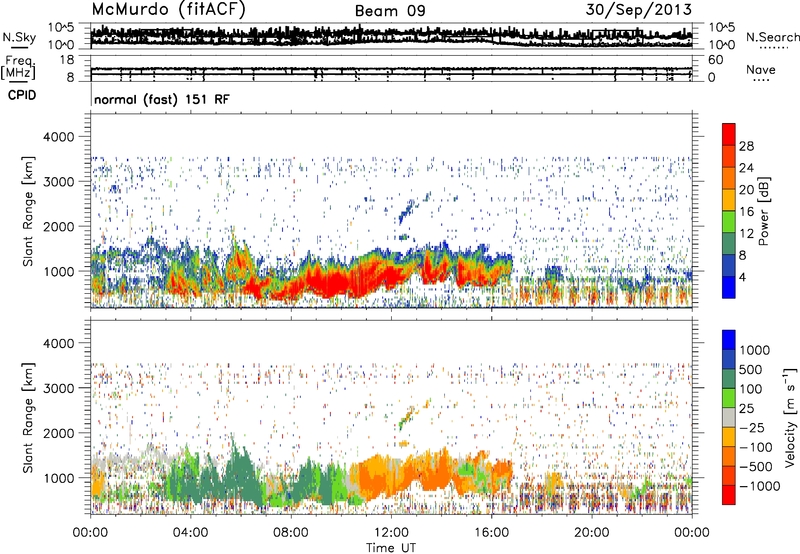
Task: Click the 'Power [dB]' color bar label
Action: pyautogui.click(x=763, y=211)
